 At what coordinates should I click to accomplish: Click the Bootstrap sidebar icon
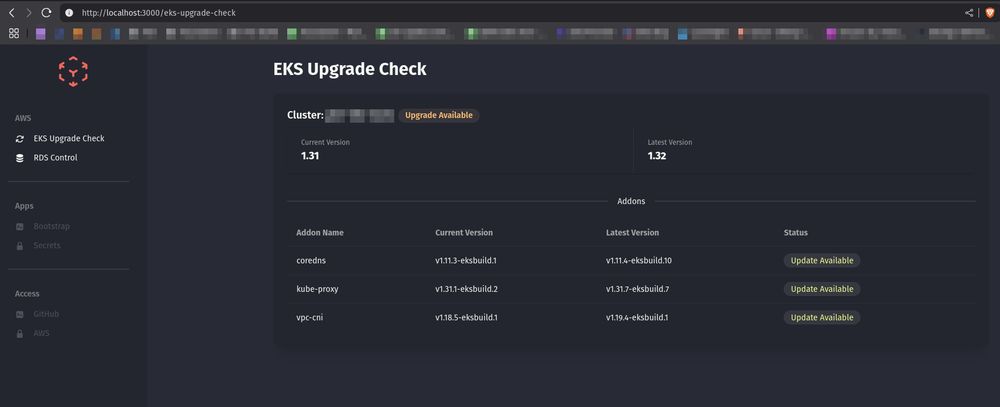20,226
